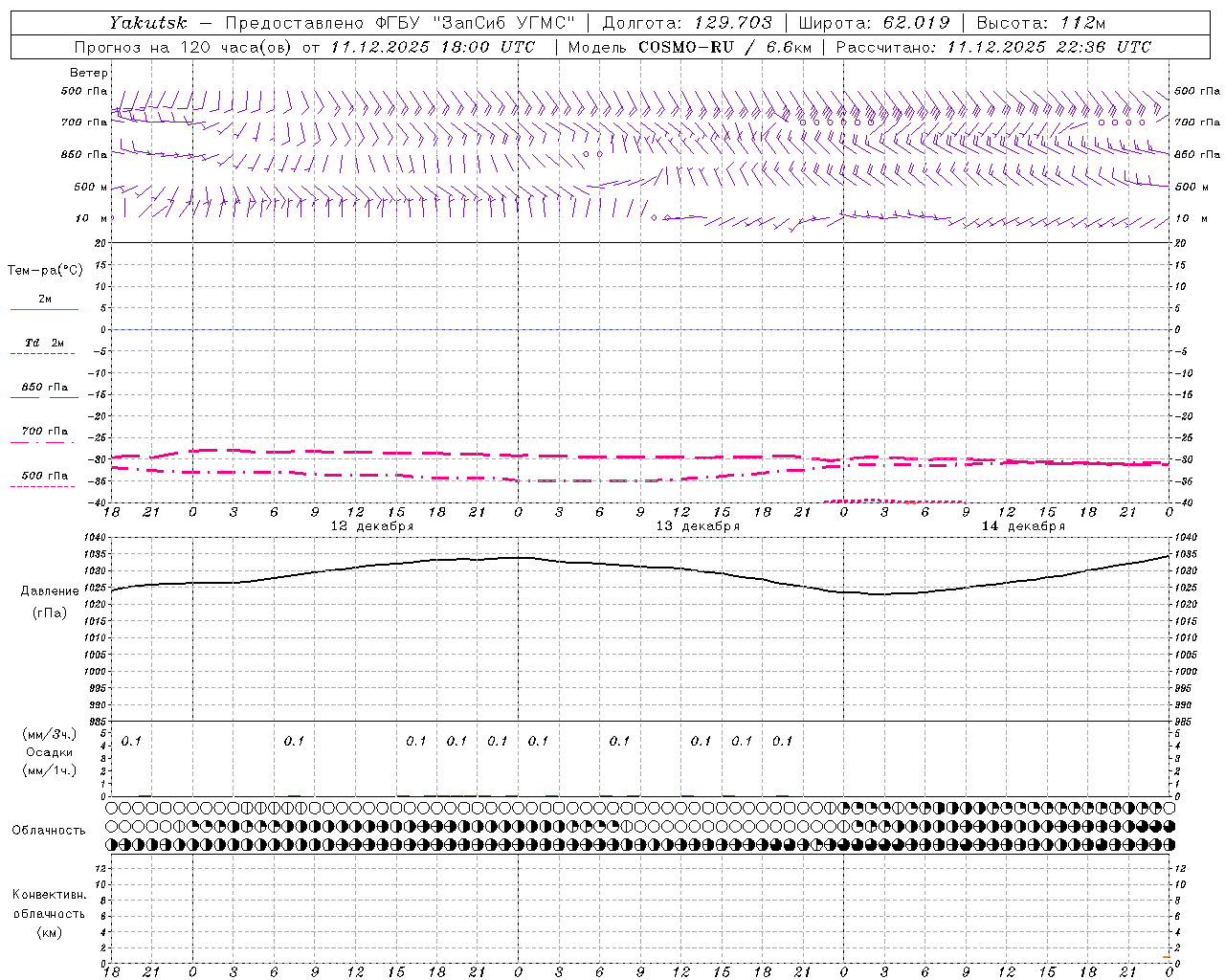Click the 'Ветер' wind panel label
The width and height of the screenshot is (1225, 980).
[89, 73]
